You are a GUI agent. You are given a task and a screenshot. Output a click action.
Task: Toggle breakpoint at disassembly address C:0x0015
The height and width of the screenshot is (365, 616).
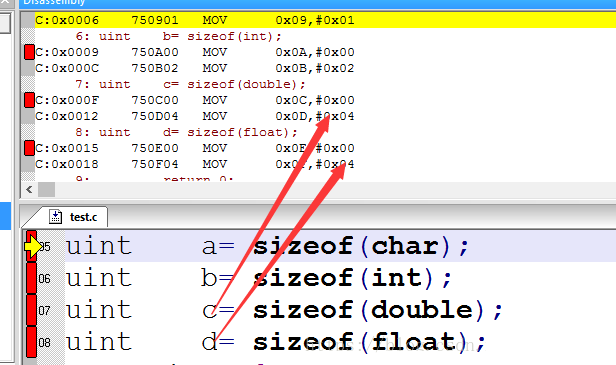pyautogui.click(x=29, y=148)
